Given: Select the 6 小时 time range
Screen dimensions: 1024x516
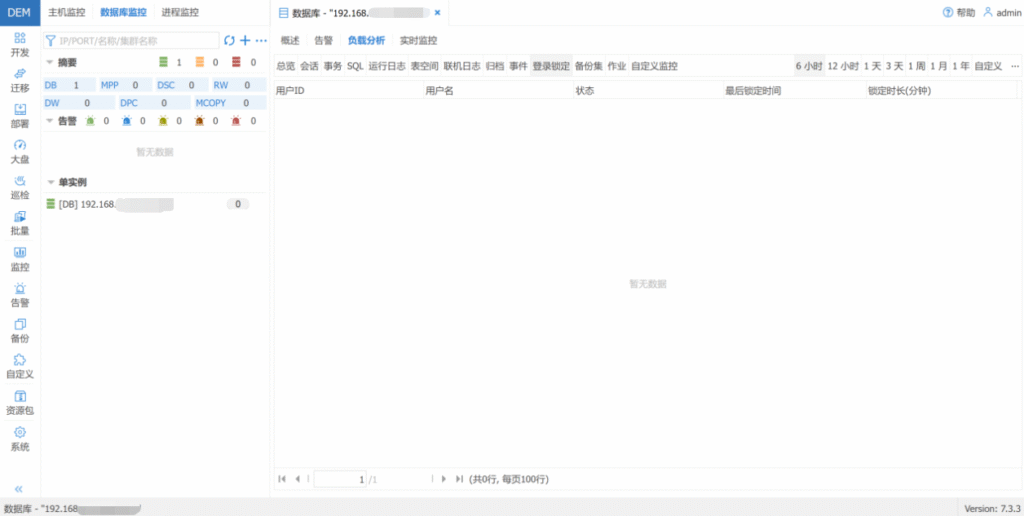Looking at the screenshot, I should point(808,66).
